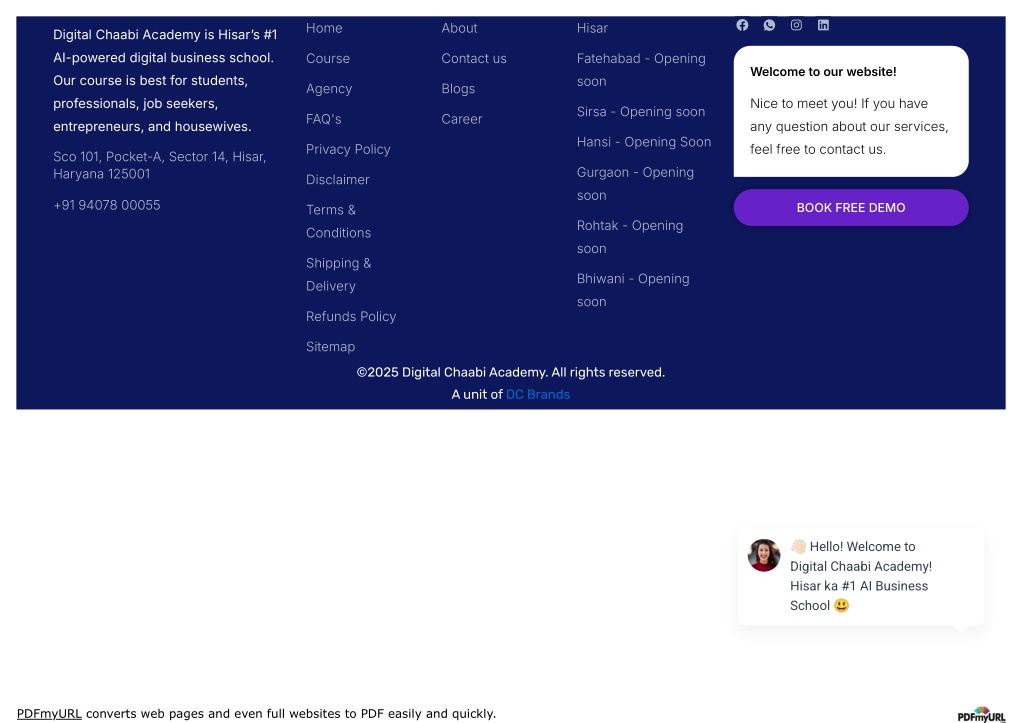Click the chat agent avatar photo
This screenshot has height=723, width=1023.
[764, 555]
